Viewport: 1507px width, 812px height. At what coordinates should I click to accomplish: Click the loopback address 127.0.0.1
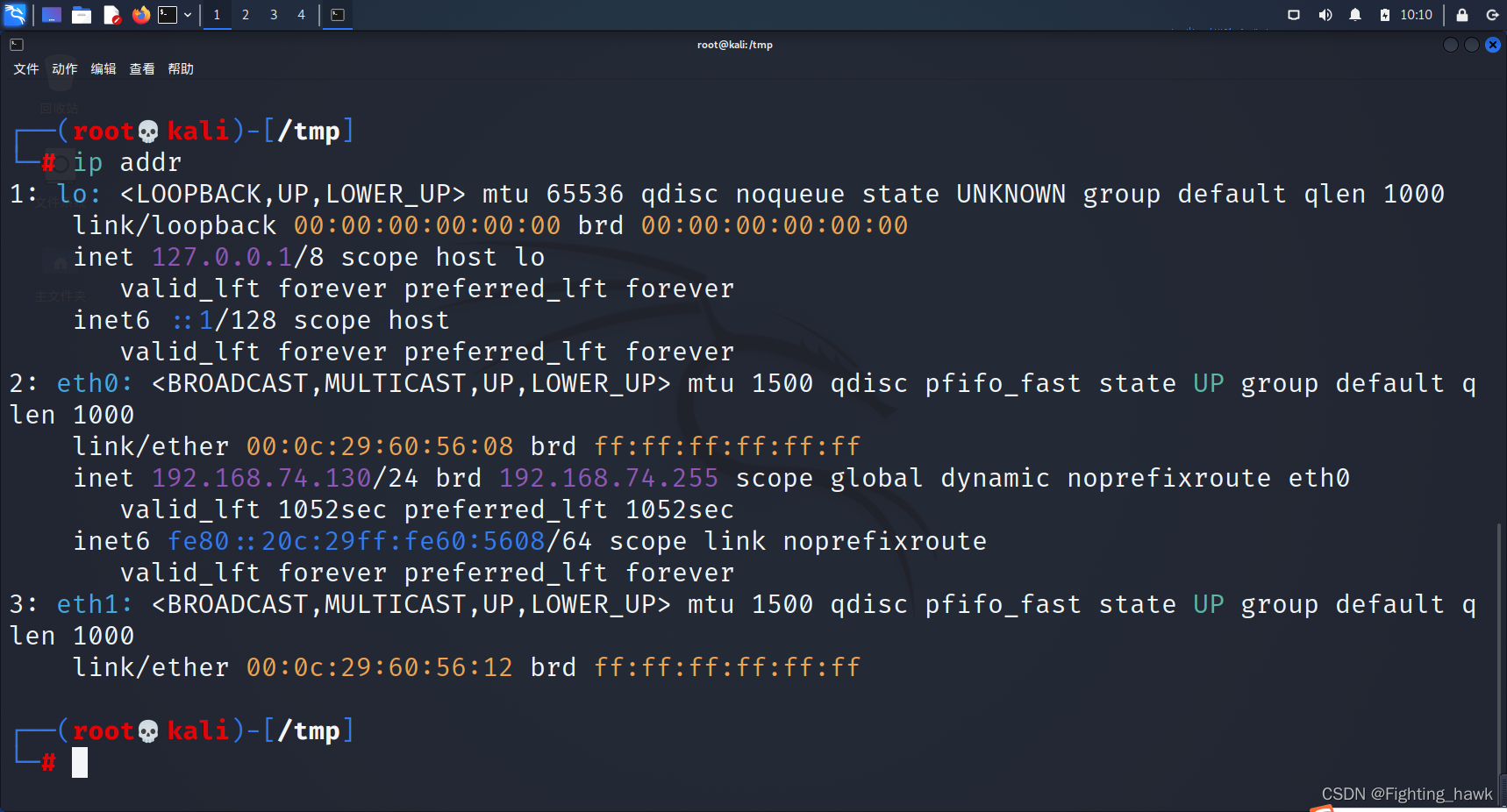point(222,257)
